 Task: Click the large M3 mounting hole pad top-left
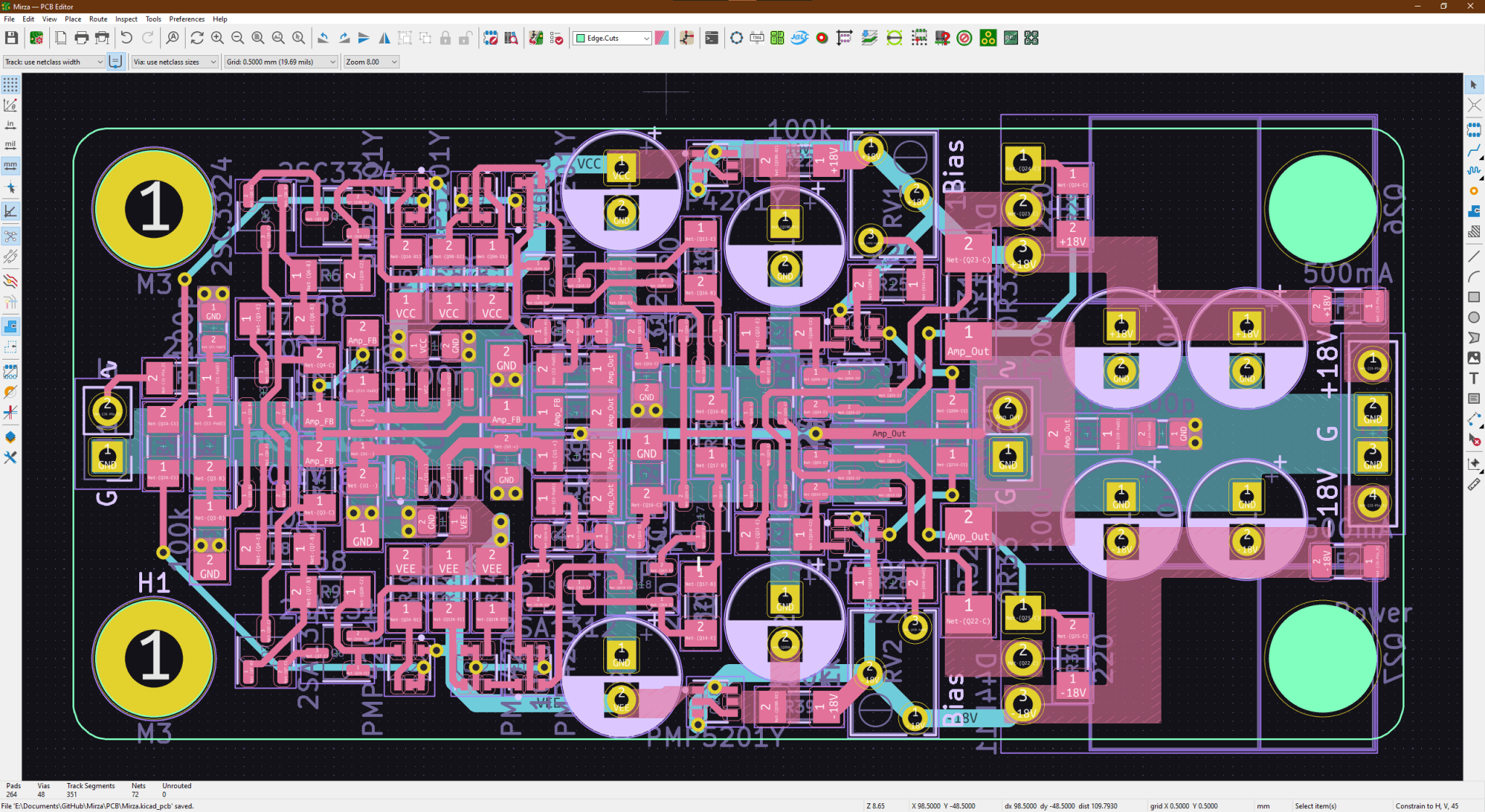click(x=154, y=210)
